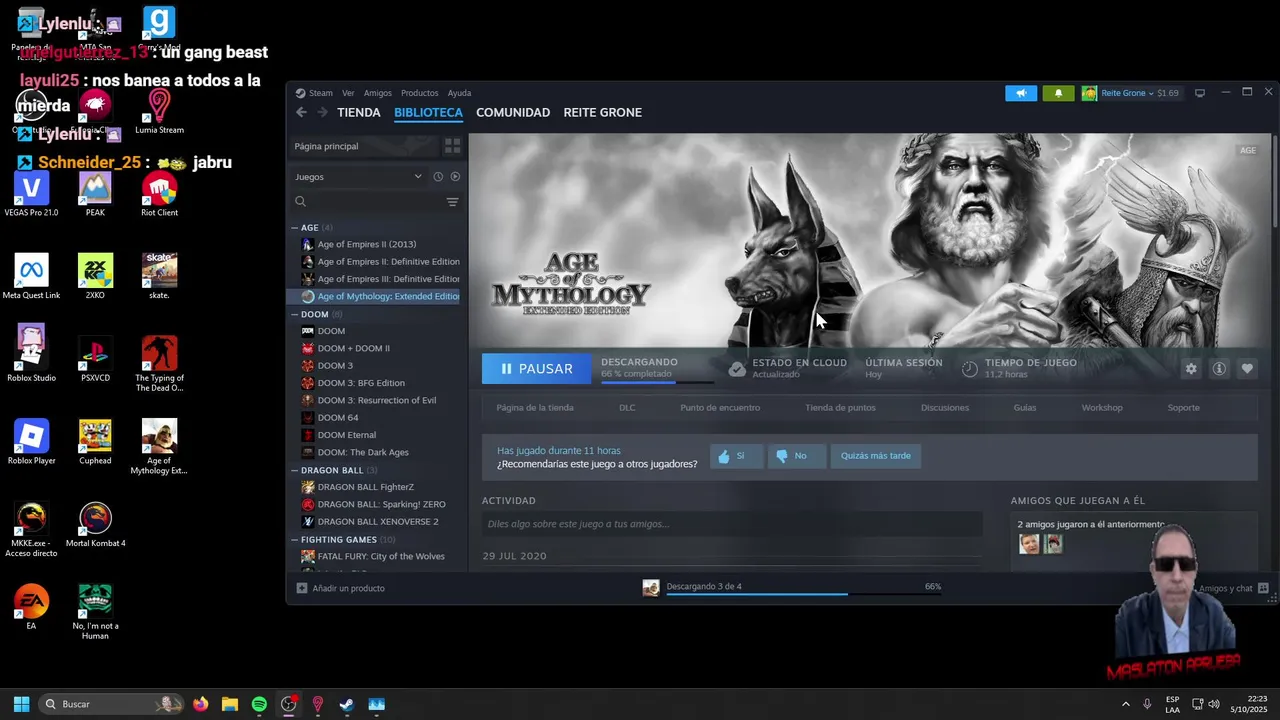
Task: Select DRAGON BALL: Sparking! ZERO
Action: point(381,504)
